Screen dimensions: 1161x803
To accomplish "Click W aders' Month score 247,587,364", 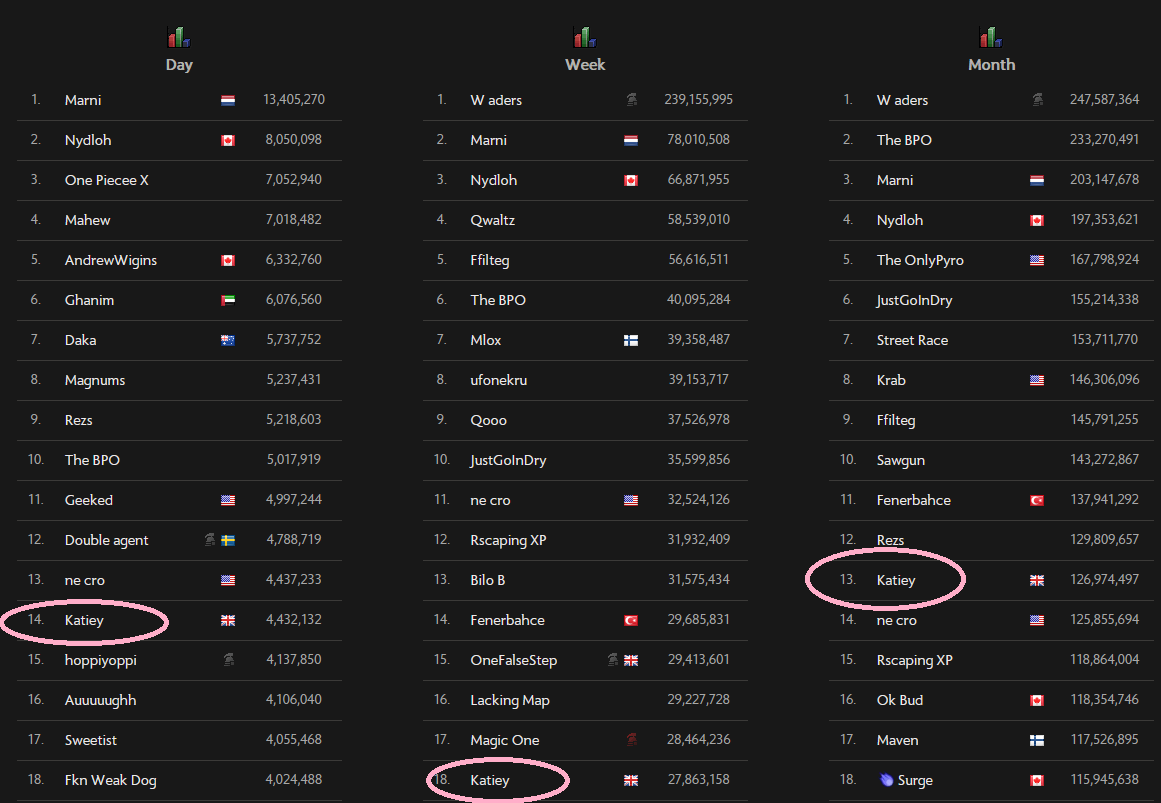I will point(1104,99).
